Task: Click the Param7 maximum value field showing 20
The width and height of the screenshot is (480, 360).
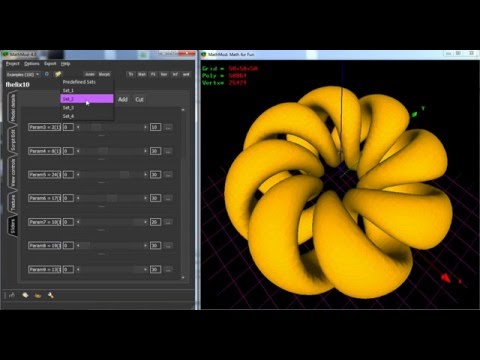Action: [x=155, y=222]
